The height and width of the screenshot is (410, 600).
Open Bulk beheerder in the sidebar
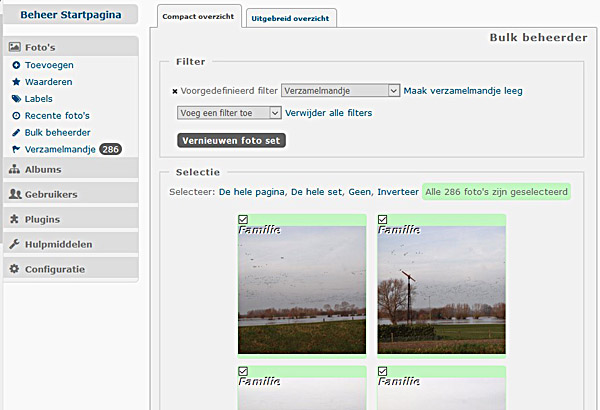click(x=58, y=132)
